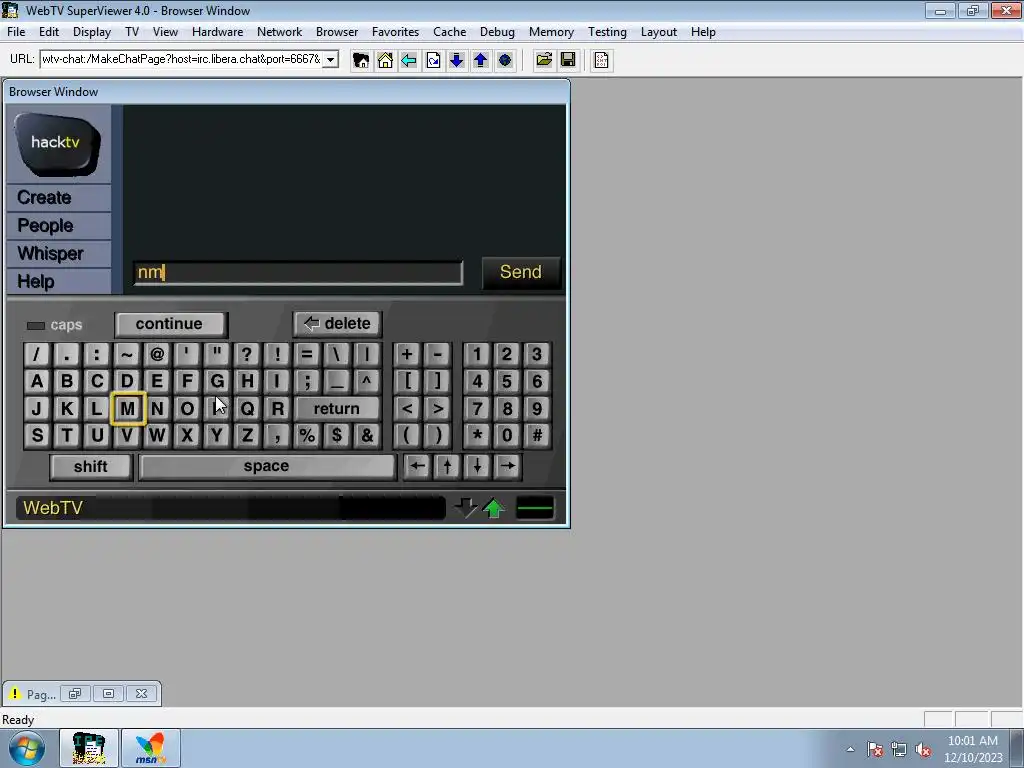Open the Display menu
The width and height of the screenshot is (1024, 768).
click(91, 32)
